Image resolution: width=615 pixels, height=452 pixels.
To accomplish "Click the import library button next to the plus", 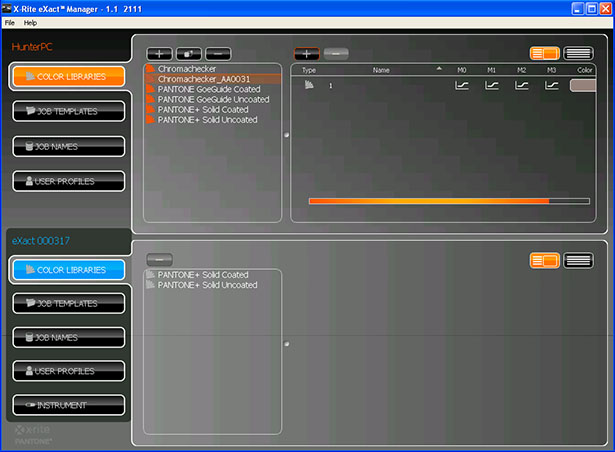I will point(189,54).
